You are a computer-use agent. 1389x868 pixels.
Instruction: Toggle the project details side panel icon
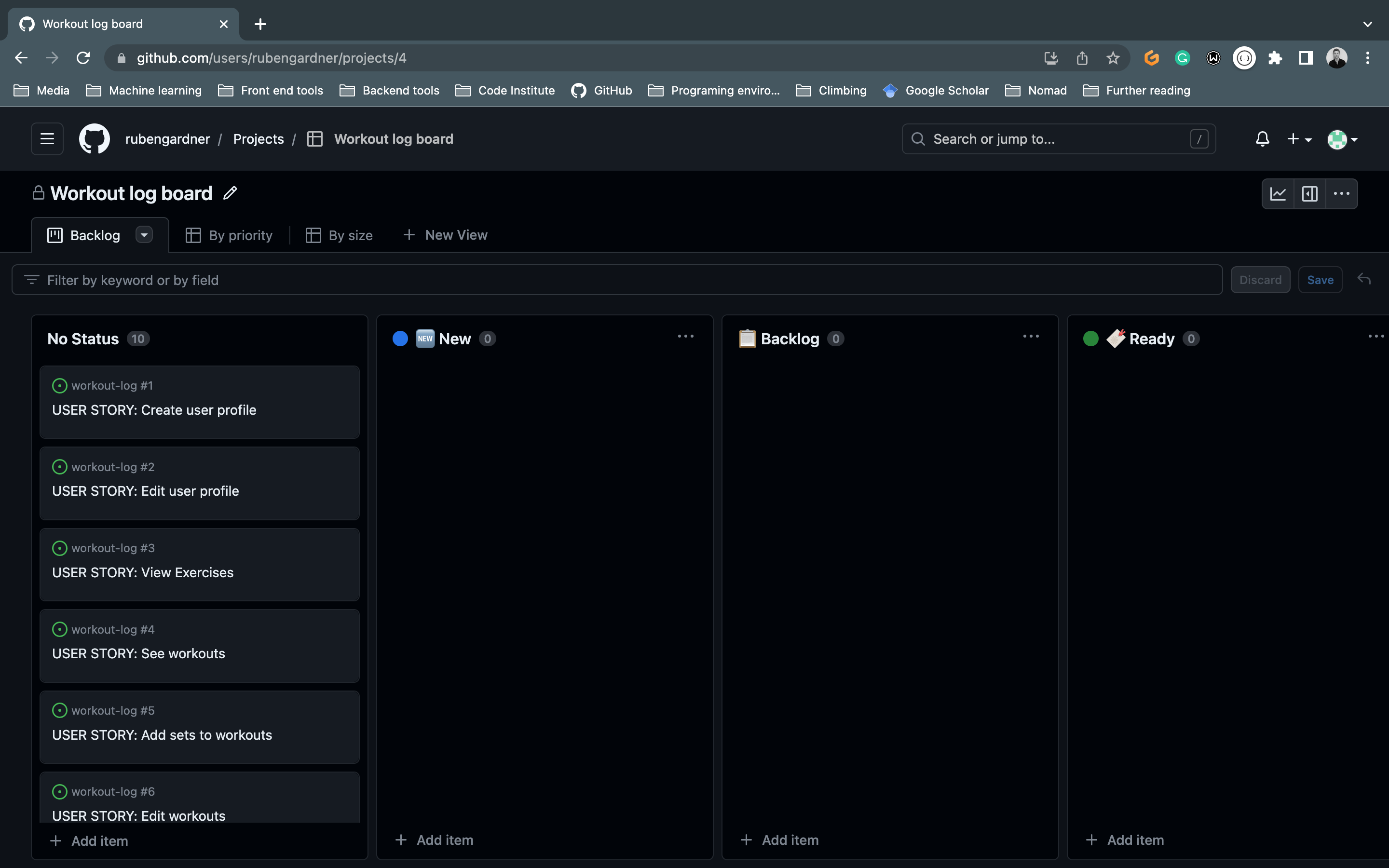tap(1310, 194)
